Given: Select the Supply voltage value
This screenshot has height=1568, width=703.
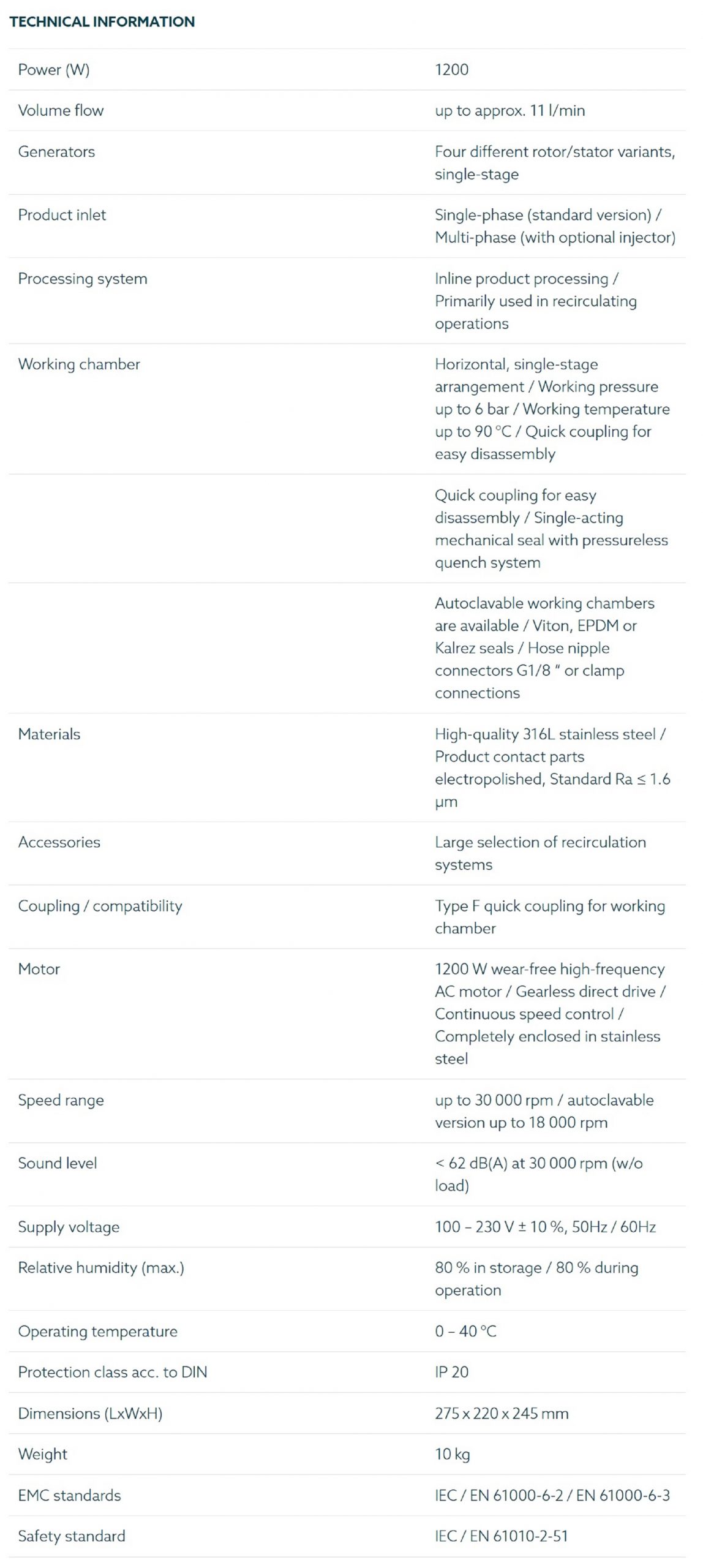Looking at the screenshot, I should (545, 1227).
